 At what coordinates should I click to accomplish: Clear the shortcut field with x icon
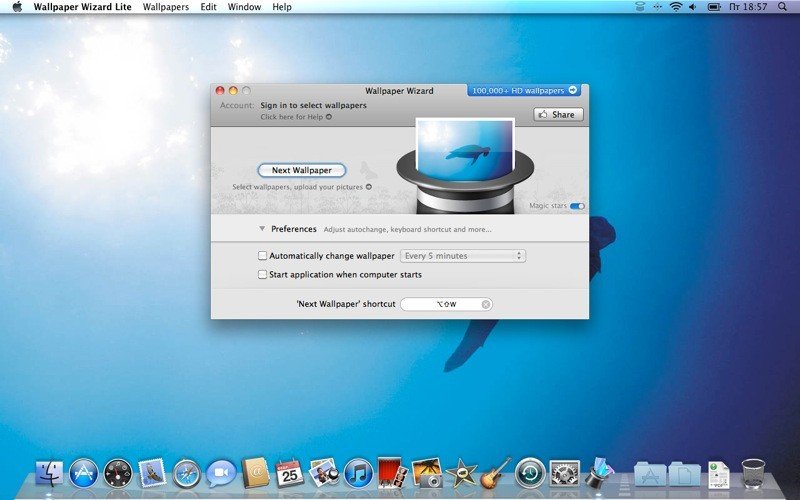pos(486,305)
